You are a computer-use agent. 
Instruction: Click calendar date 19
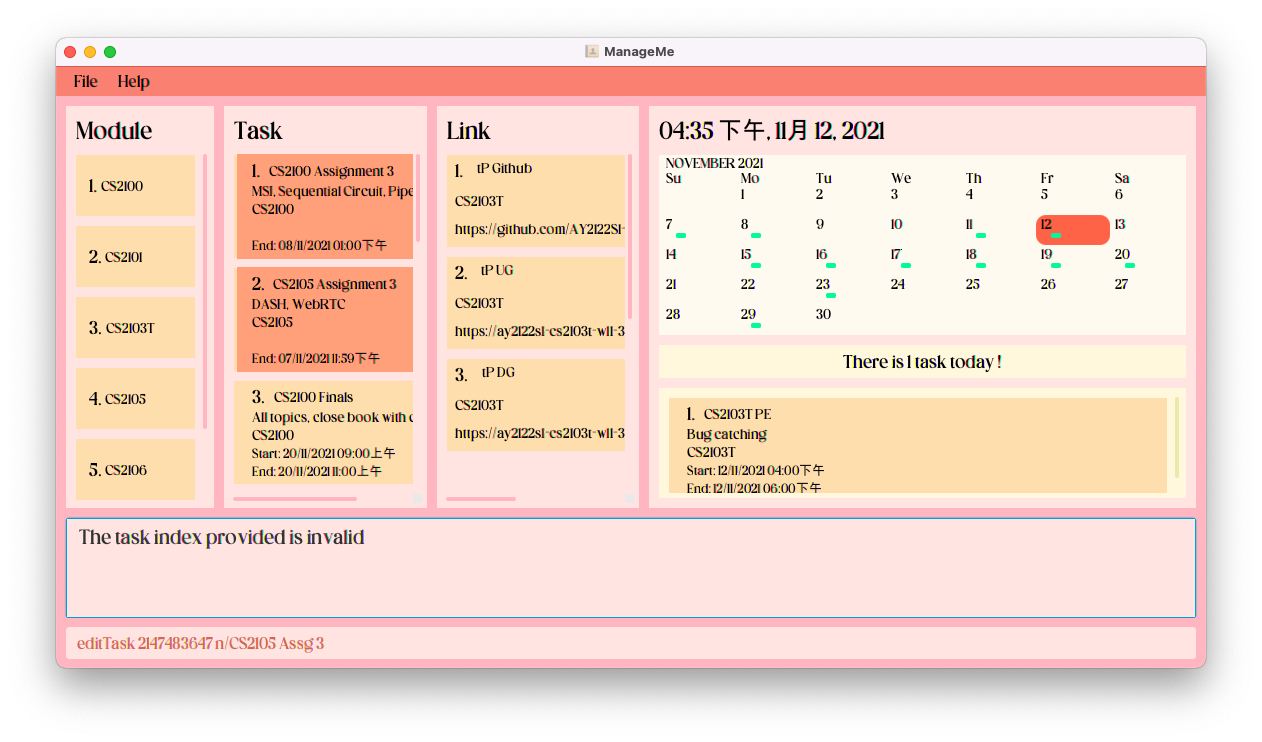[1046, 254]
